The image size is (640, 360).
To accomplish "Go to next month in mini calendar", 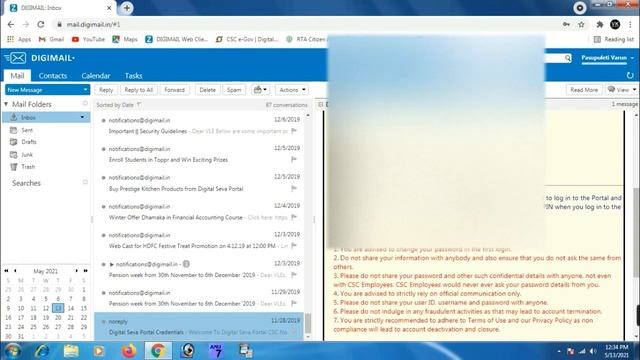I will point(76,271).
